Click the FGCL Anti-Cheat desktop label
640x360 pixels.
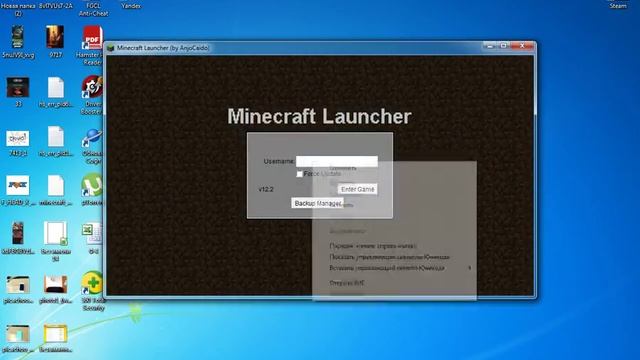click(93, 9)
